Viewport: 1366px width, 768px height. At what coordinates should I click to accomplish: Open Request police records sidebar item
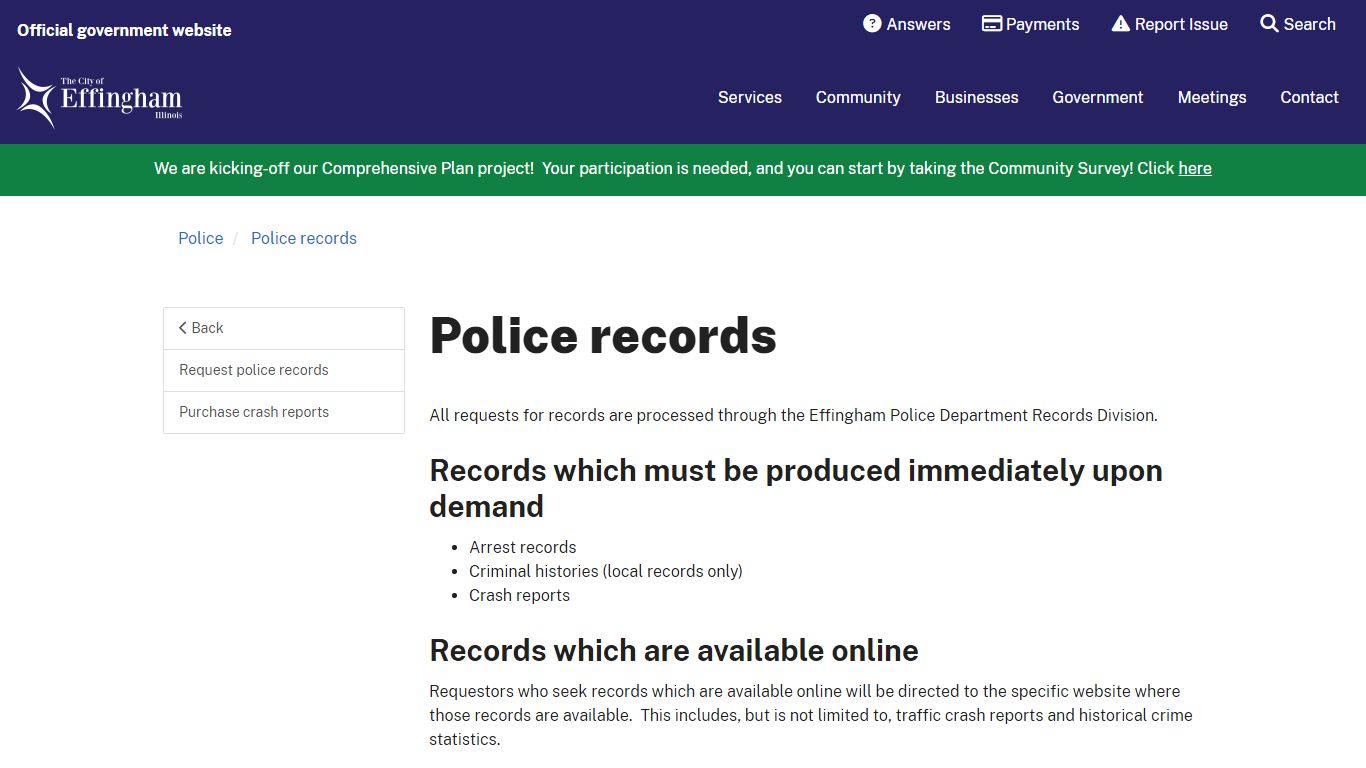pos(284,370)
